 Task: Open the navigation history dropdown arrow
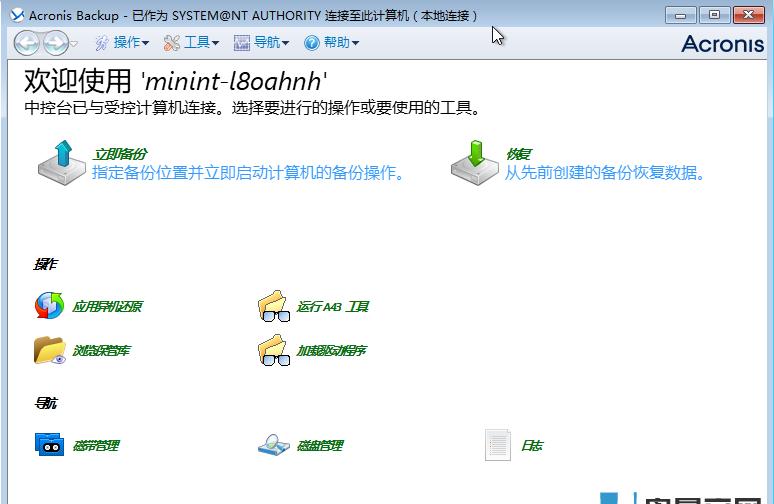pos(74,43)
